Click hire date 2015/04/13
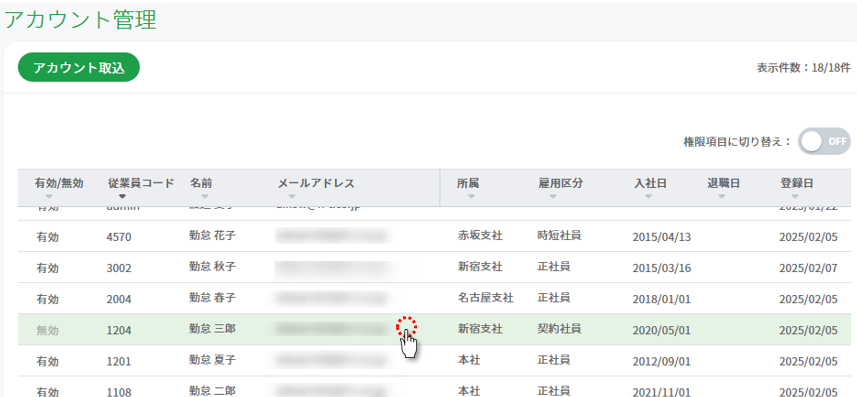 tap(662, 237)
